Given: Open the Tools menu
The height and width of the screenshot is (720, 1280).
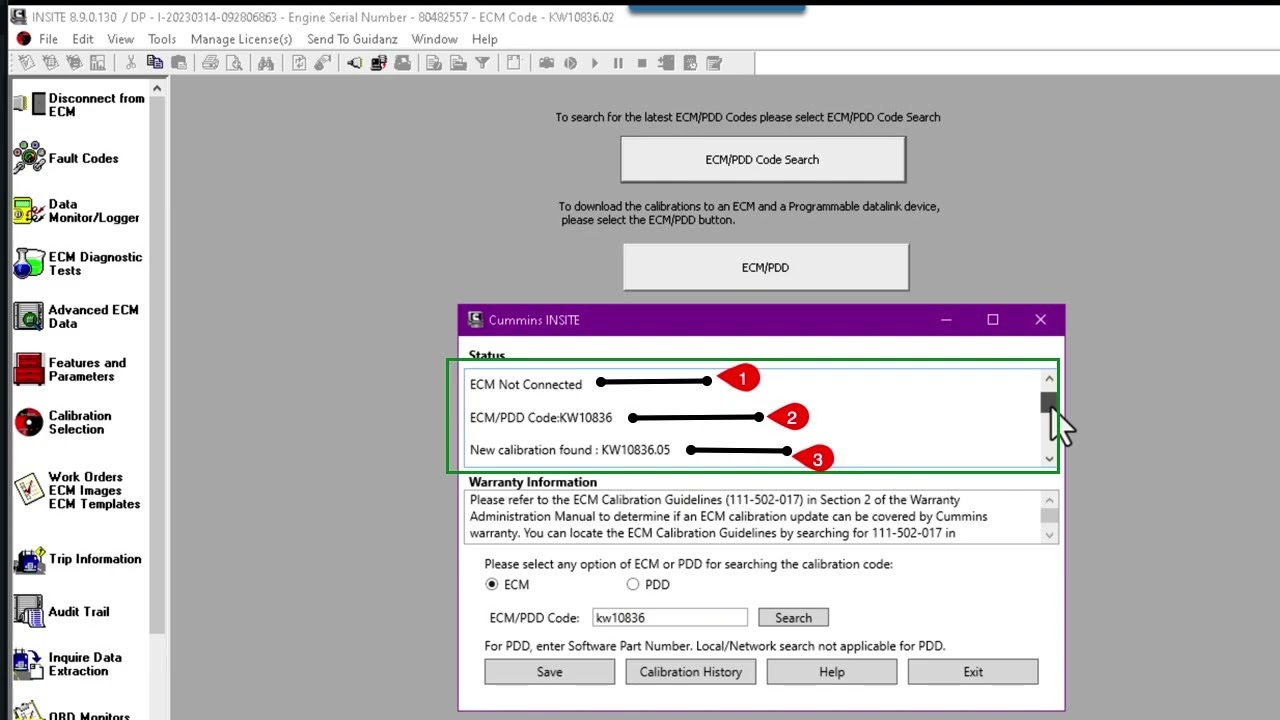Looking at the screenshot, I should (x=162, y=39).
